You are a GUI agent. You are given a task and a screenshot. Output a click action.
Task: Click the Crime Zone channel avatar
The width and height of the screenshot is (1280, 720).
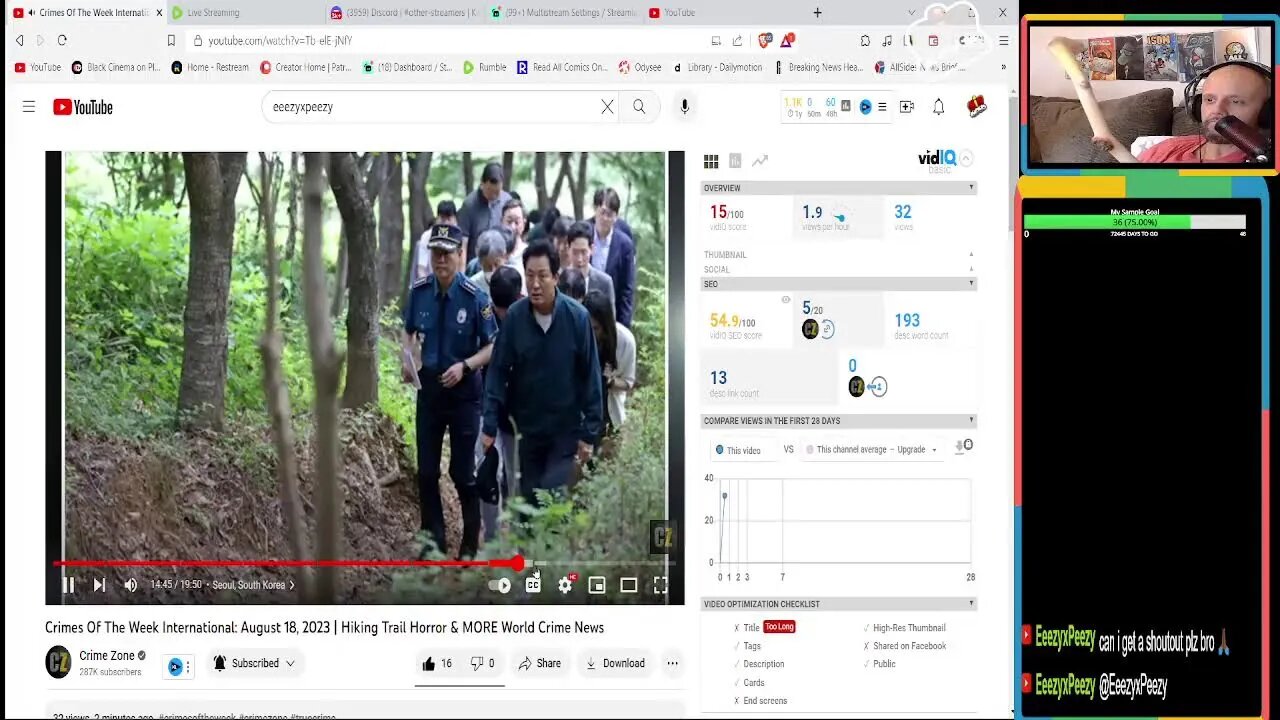59,662
